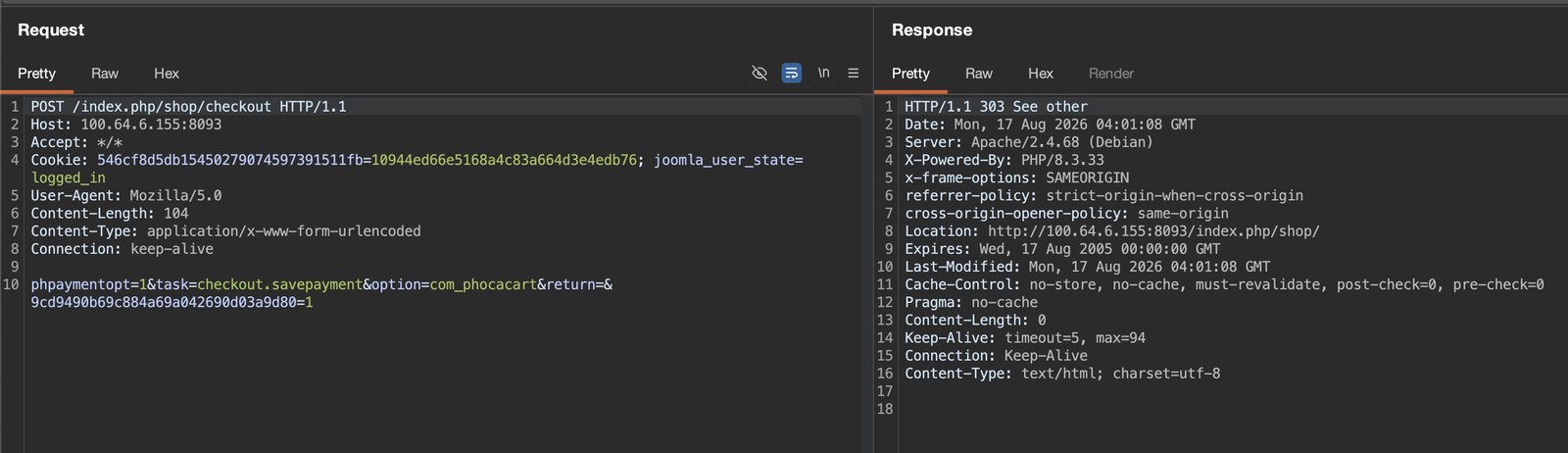Click the Keep-Alive: timeout=5, max=94 header

click(x=1025, y=337)
